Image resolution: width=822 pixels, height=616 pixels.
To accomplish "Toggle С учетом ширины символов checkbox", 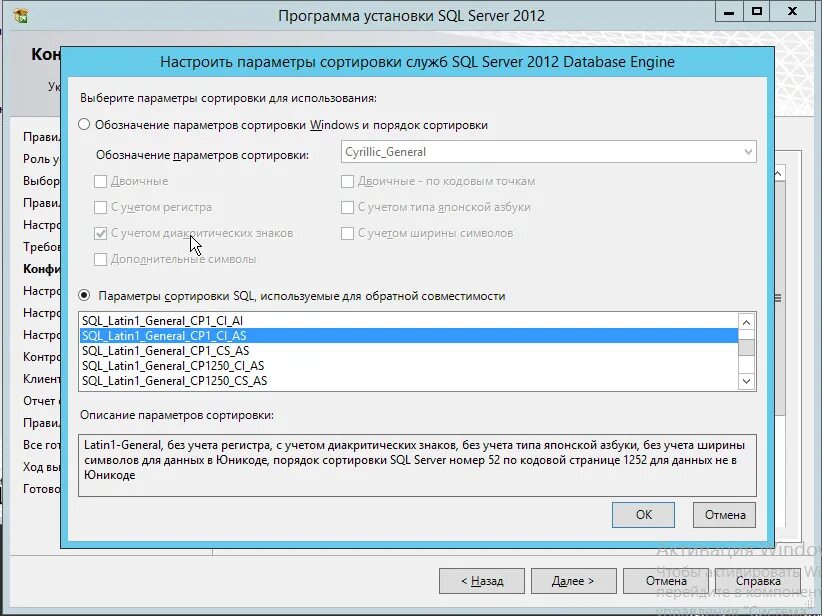I will pyautogui.click(x=347, y=233).
